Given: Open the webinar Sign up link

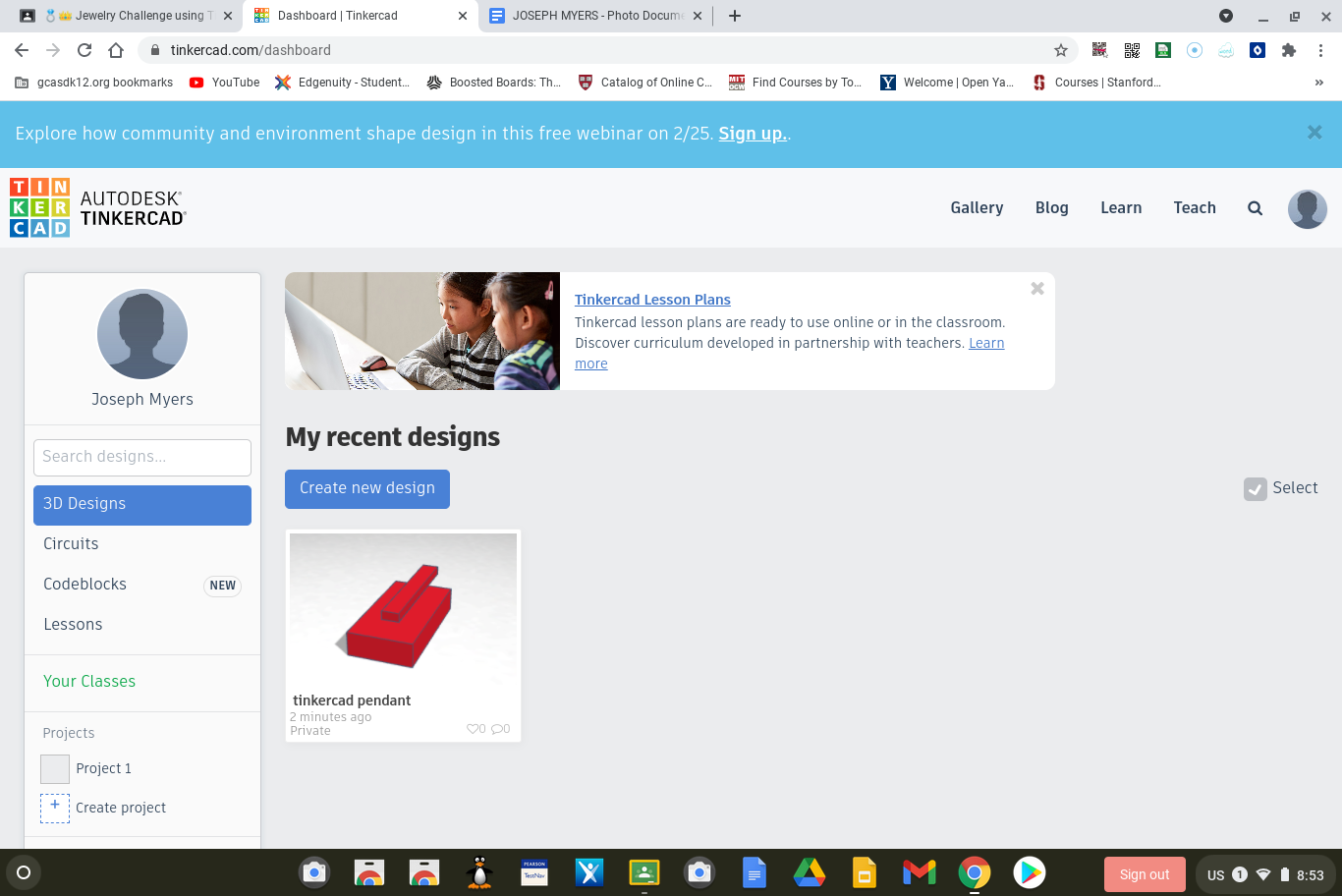Looking at the screenshot, I should [752, 133].
